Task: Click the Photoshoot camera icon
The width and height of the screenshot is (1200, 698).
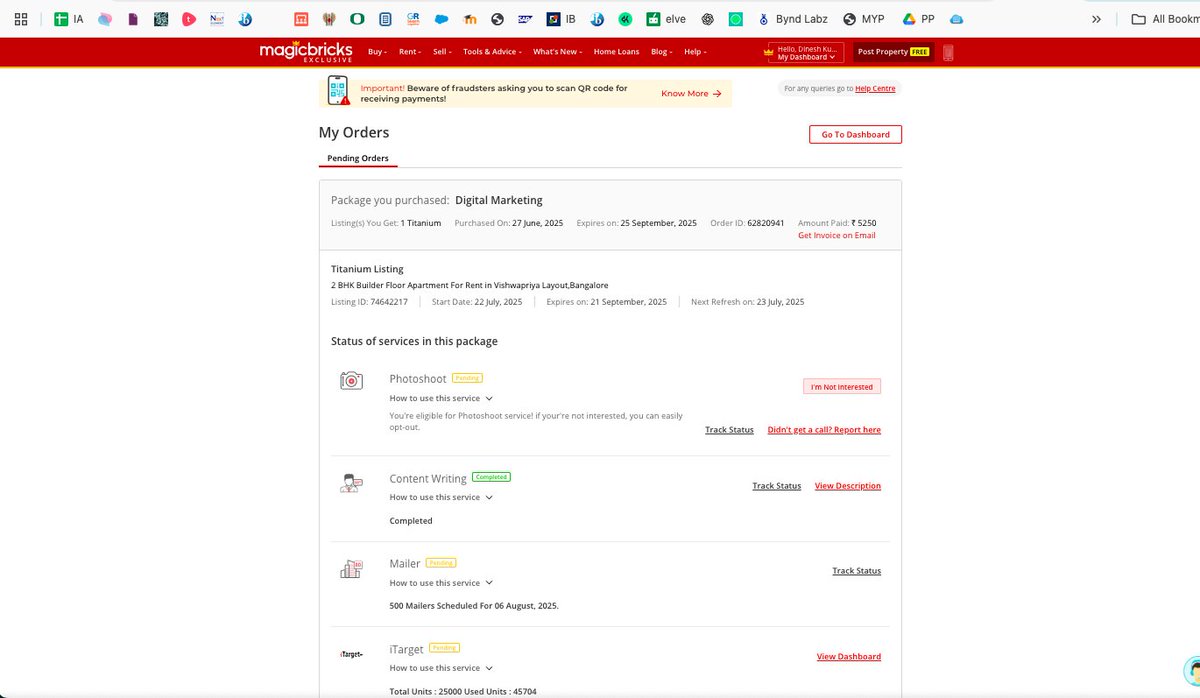Action: tap(351, 380)
